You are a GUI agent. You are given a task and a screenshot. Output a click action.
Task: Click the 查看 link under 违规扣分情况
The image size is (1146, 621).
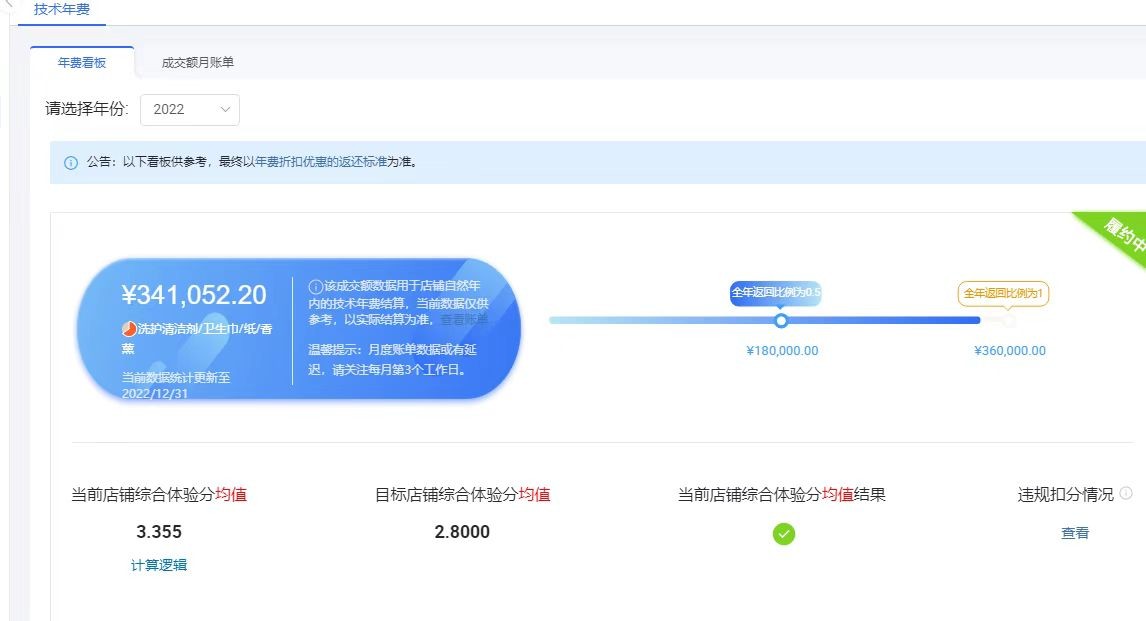pyautogui.click(x=1075, y=533)
